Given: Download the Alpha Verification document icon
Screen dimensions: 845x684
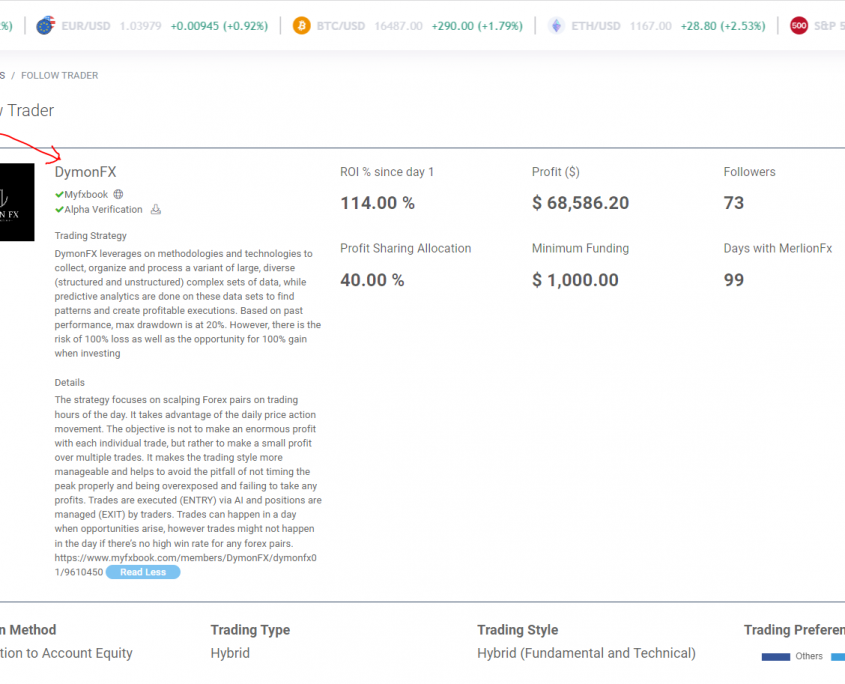Looking at the screenshot, I should pos(155,210).
